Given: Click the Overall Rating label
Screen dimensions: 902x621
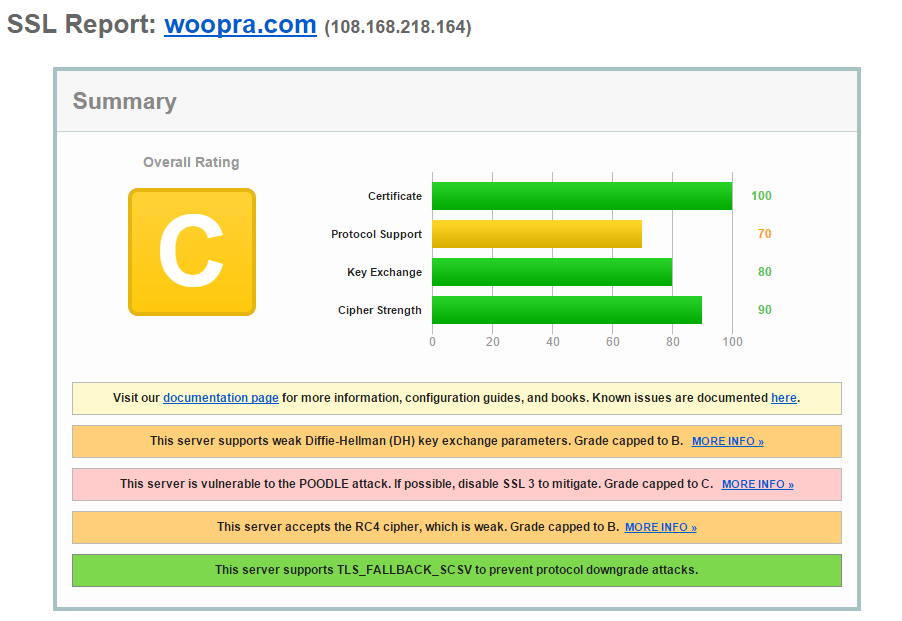Looking at the screenshot, I should 191,162.
